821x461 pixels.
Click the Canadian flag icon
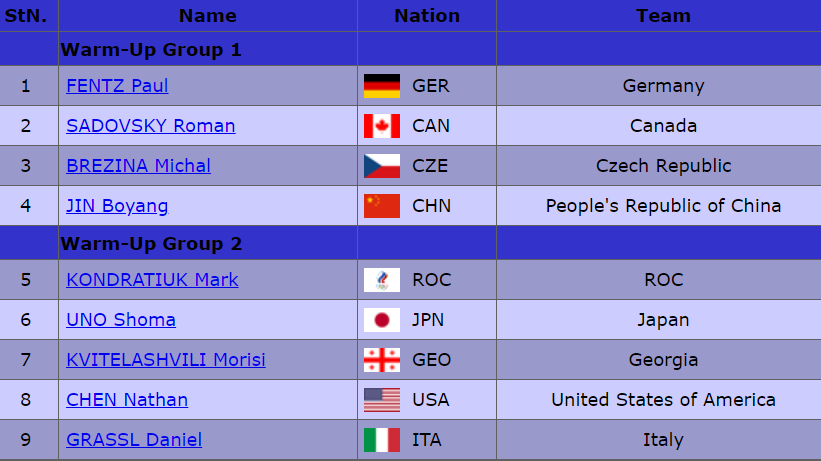pos(381,126)
